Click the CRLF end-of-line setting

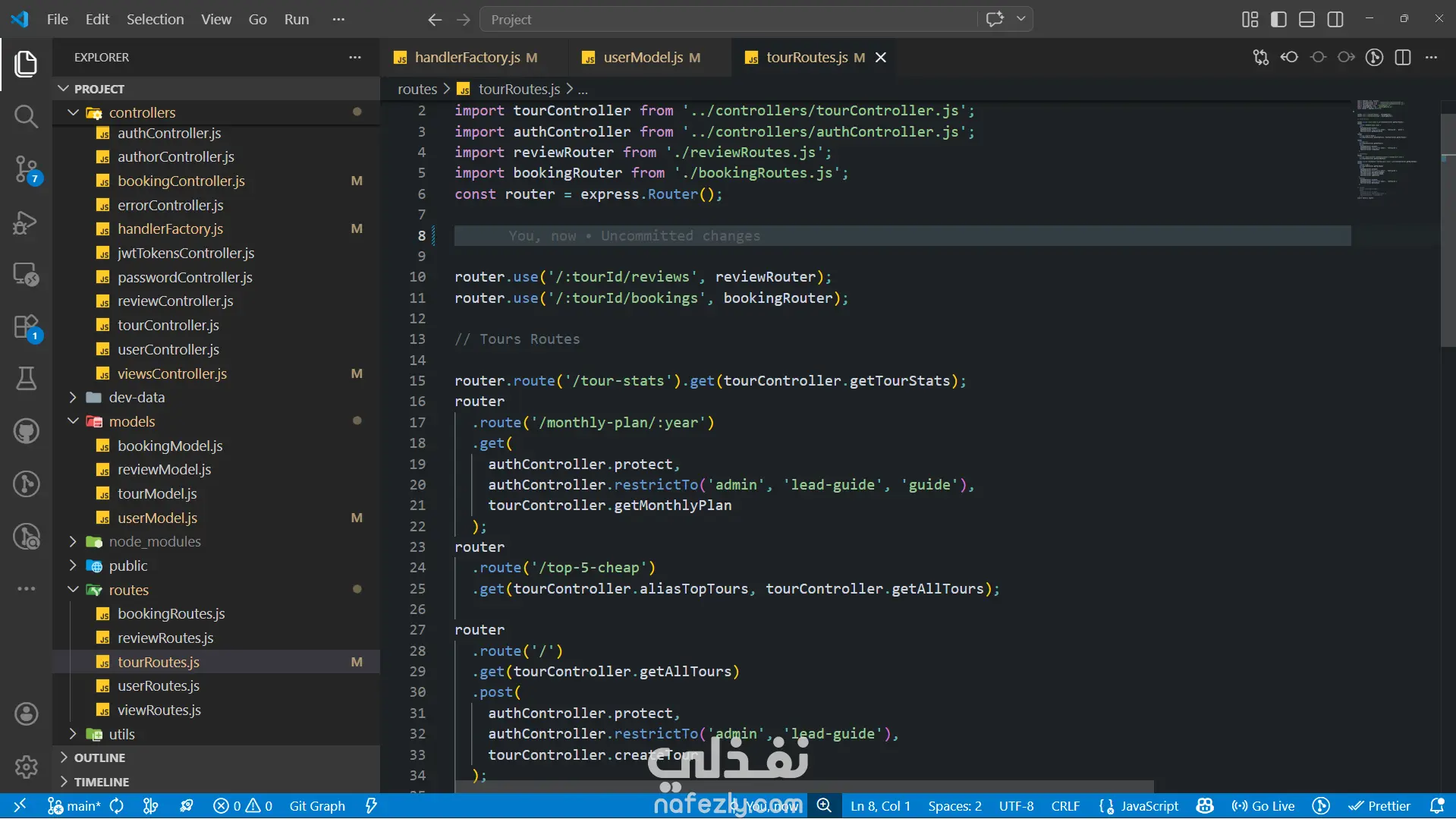point(1065,806)
